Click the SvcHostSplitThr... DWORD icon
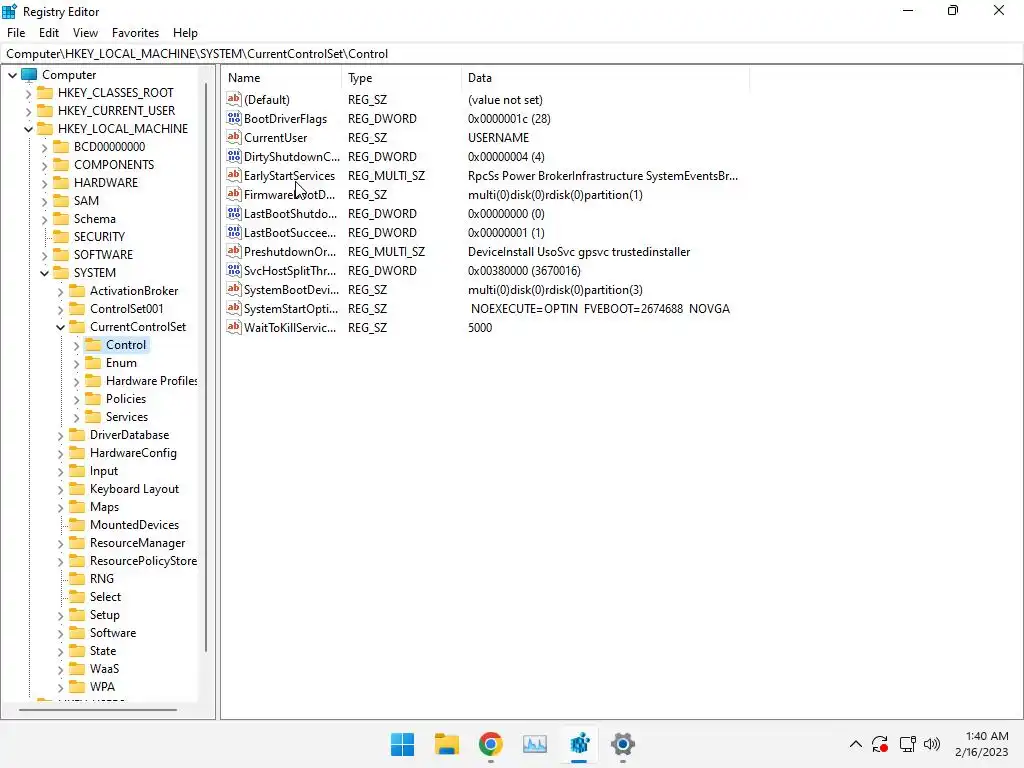The height and width of the screenshot is (768, 1024). pos(234,270)
